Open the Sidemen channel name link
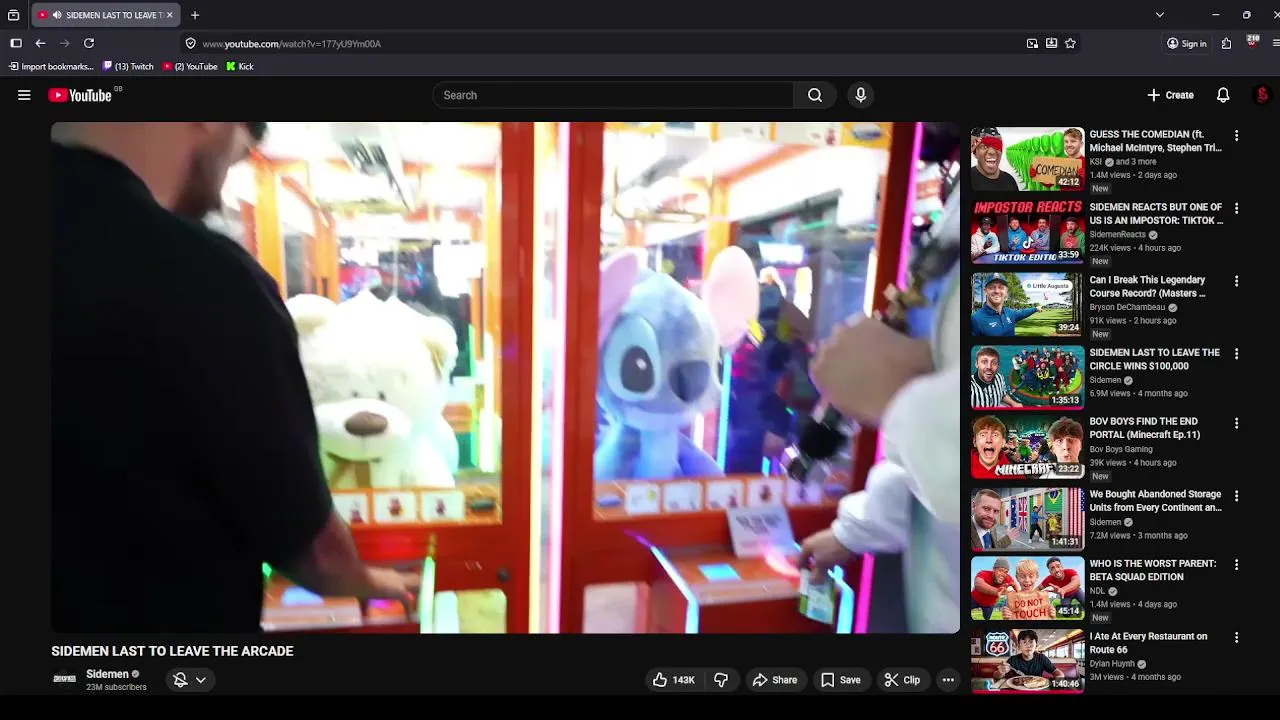1280x720 pixels. pyautogui.click(x=107, y=674)
